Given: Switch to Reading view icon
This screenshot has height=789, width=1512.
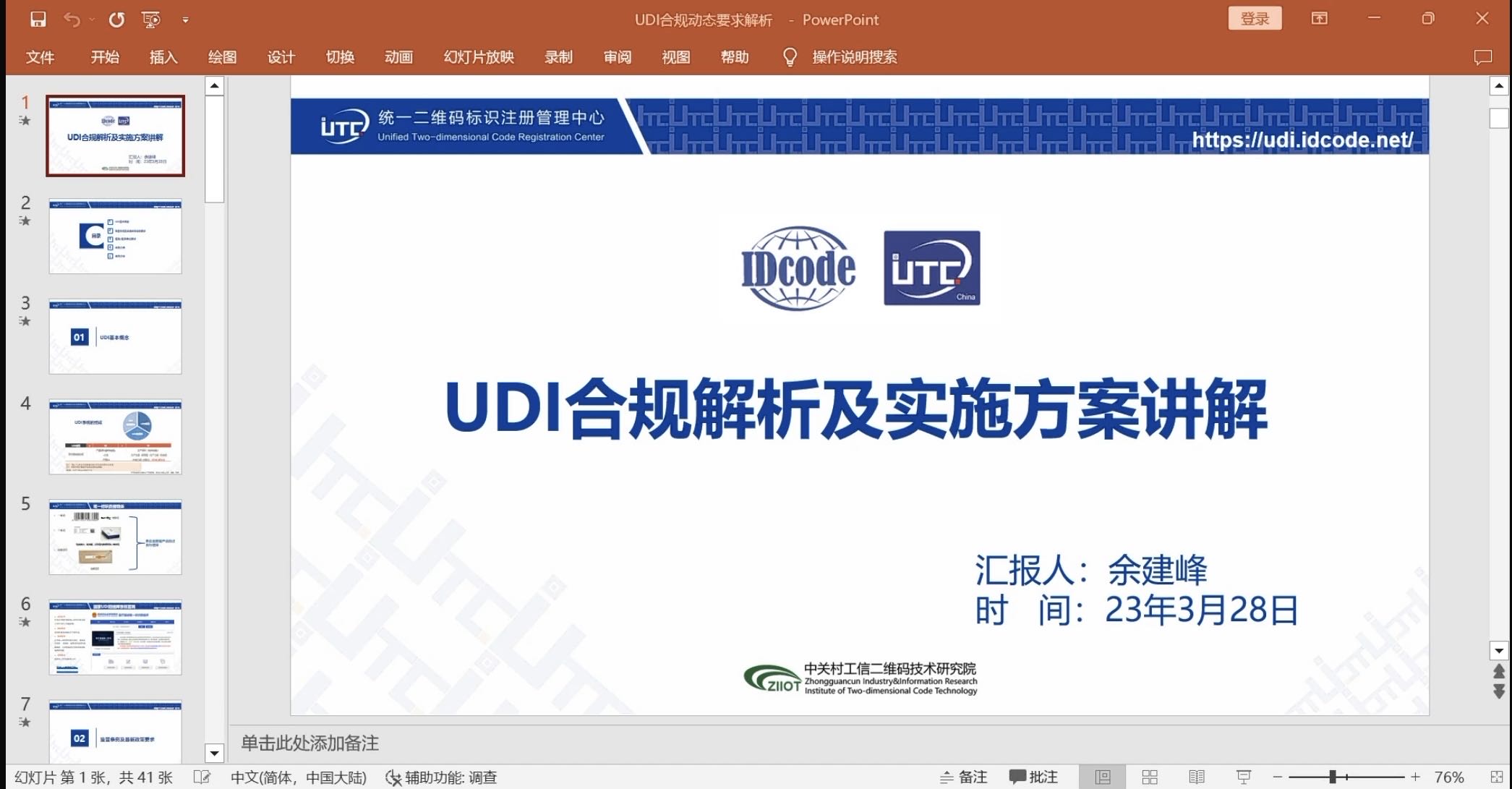Looking at the screenshot, I should (1197, 777).
